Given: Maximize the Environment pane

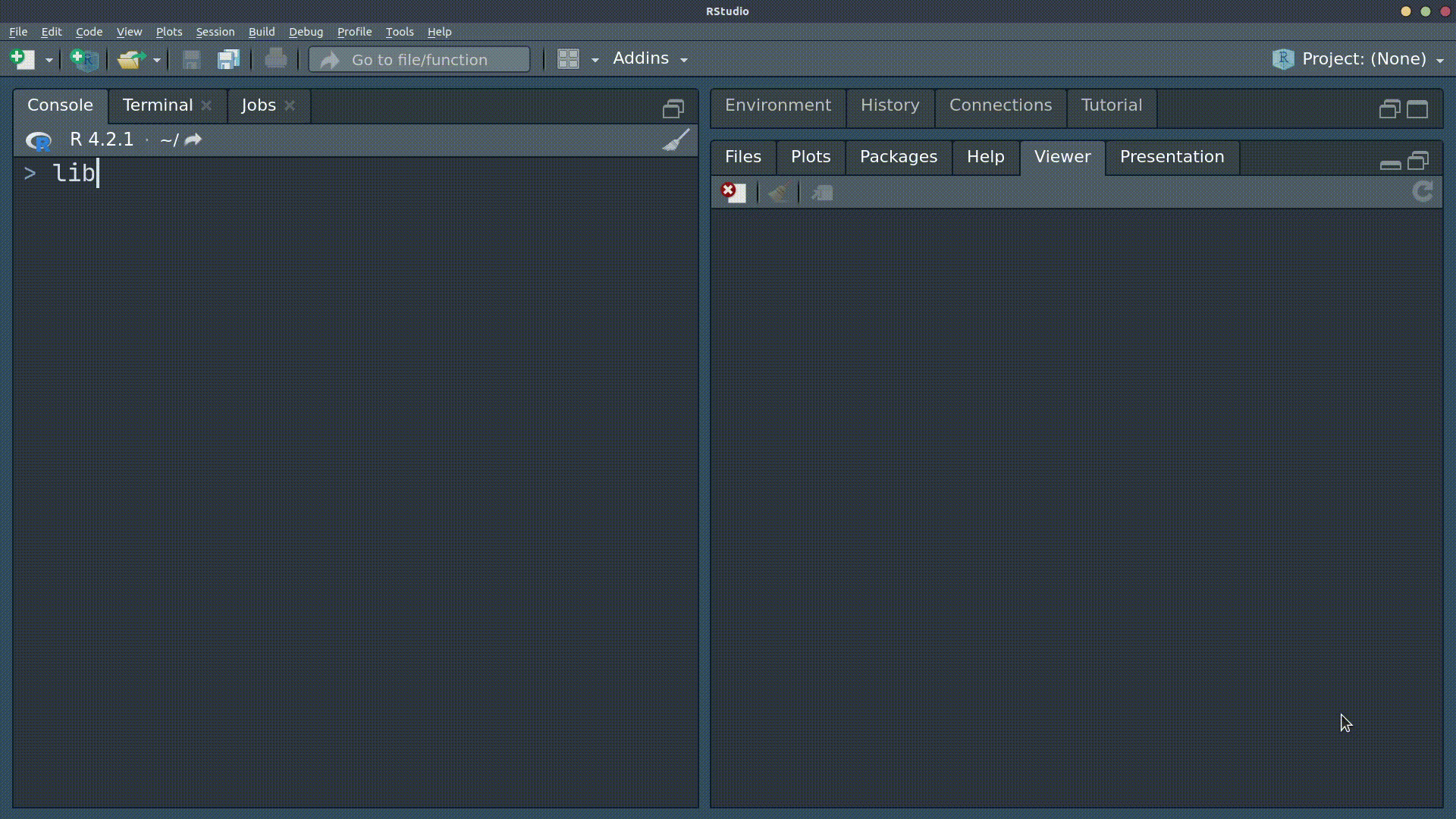Looking at the screenshot, I should 1417,108.
